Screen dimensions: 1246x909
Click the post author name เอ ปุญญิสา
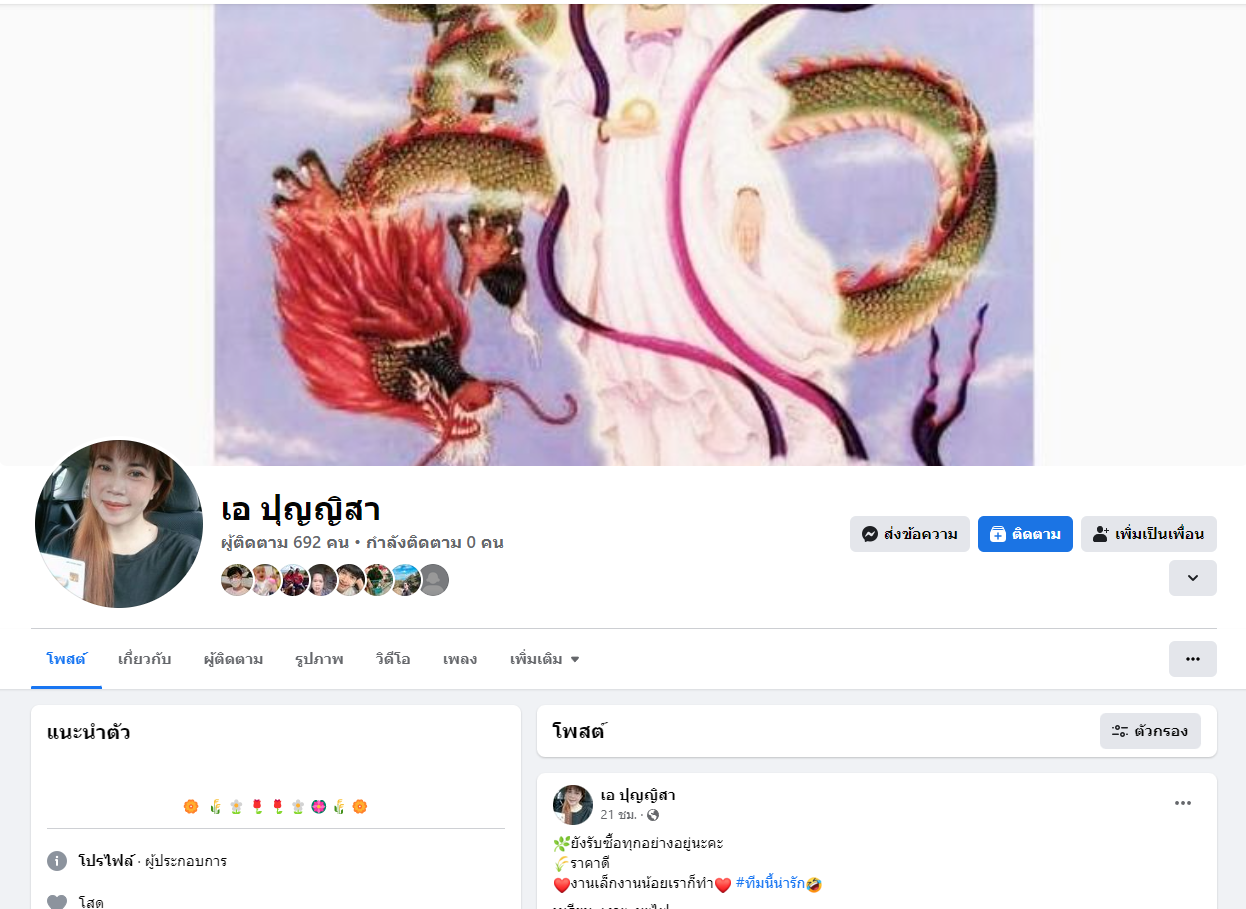(638, 795)
